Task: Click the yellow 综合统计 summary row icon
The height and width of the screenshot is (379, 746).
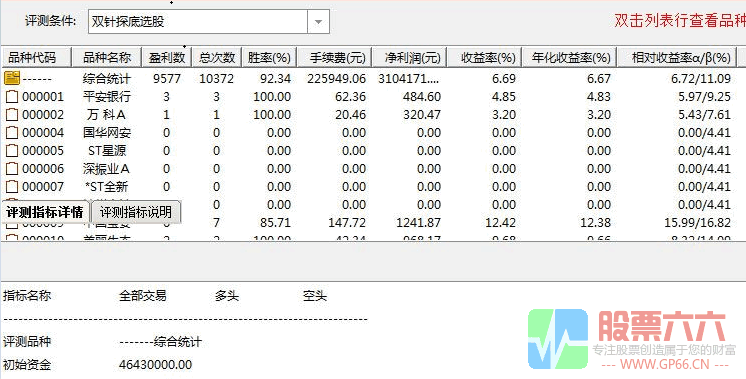Action: (12, 78)
